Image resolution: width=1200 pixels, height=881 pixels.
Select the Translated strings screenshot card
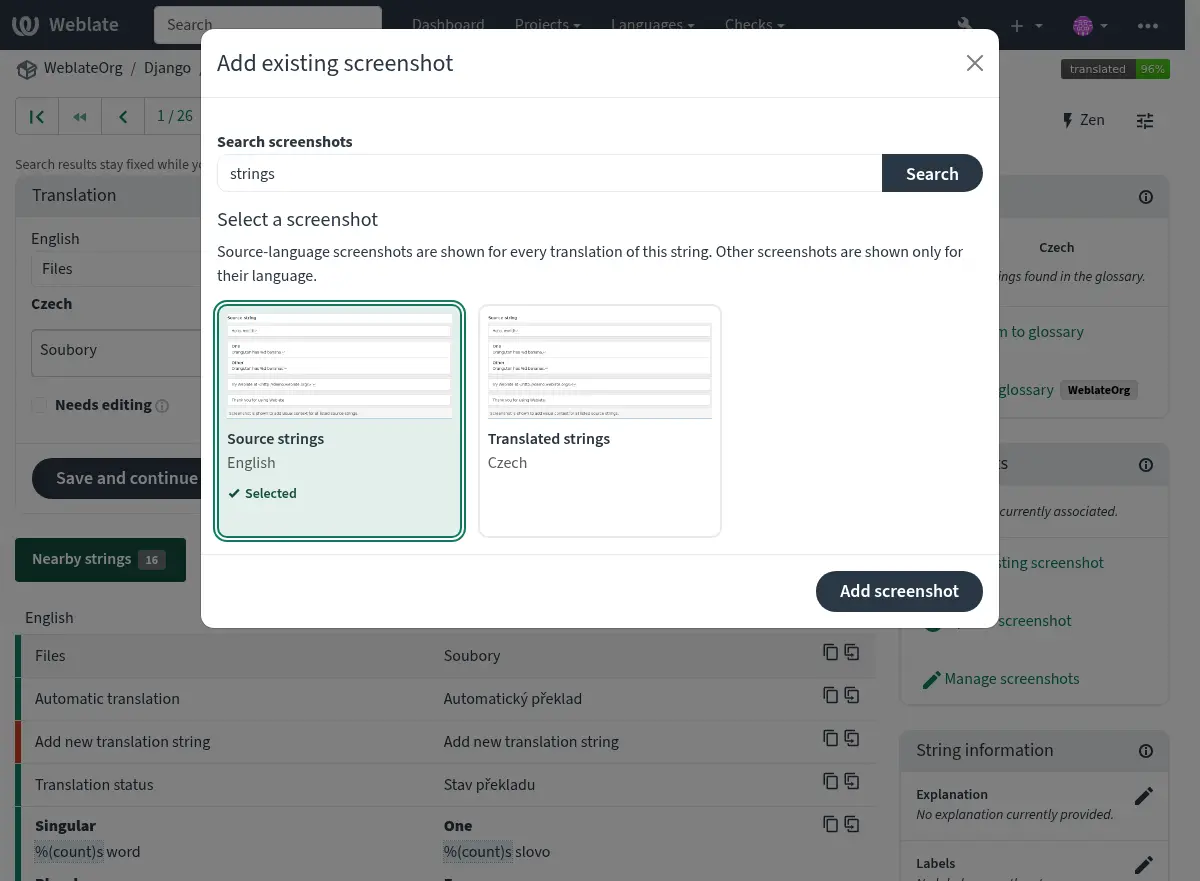[600, 421]
